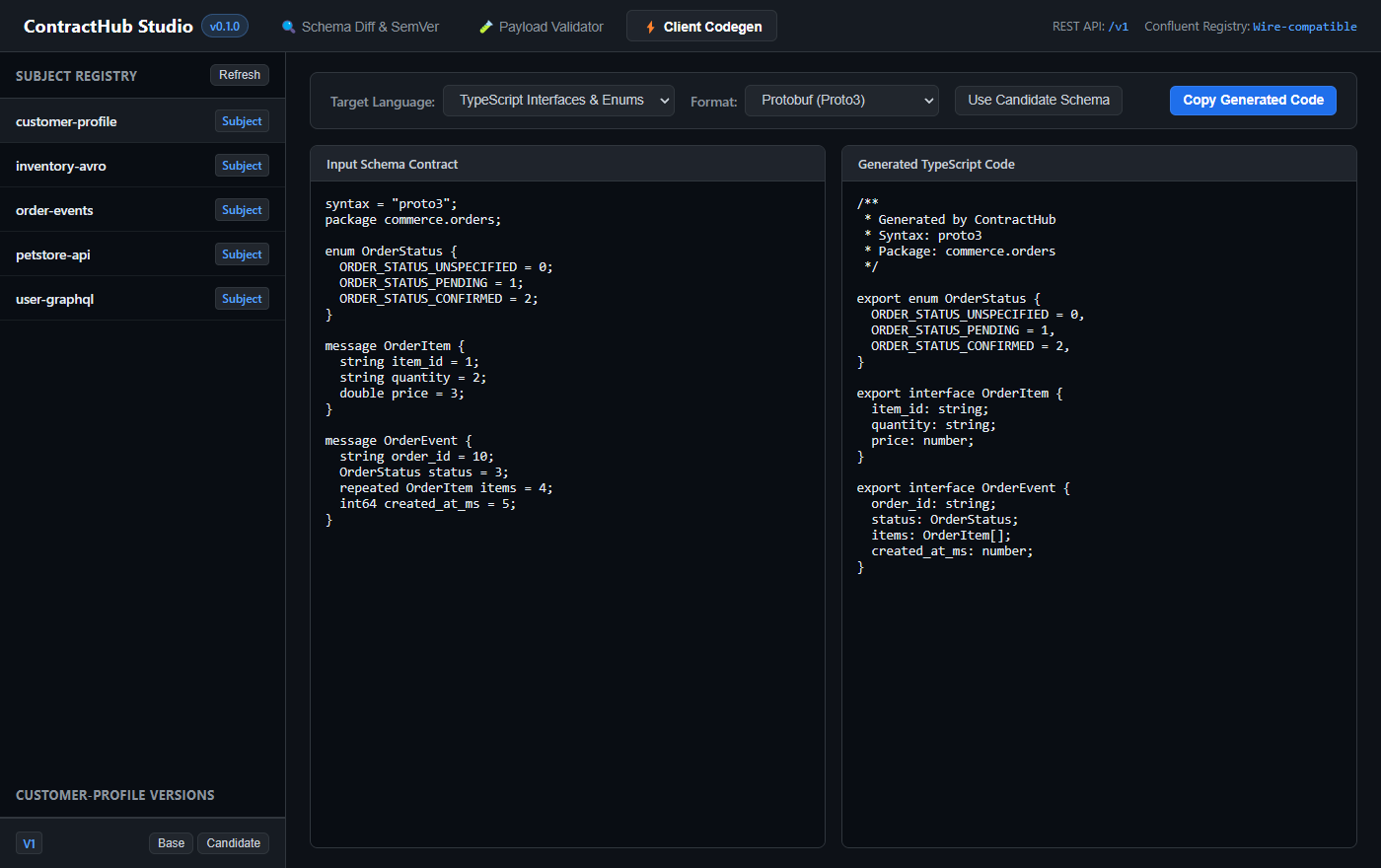
Task: Set V1 as Candidate version
Action: [234, 843]
